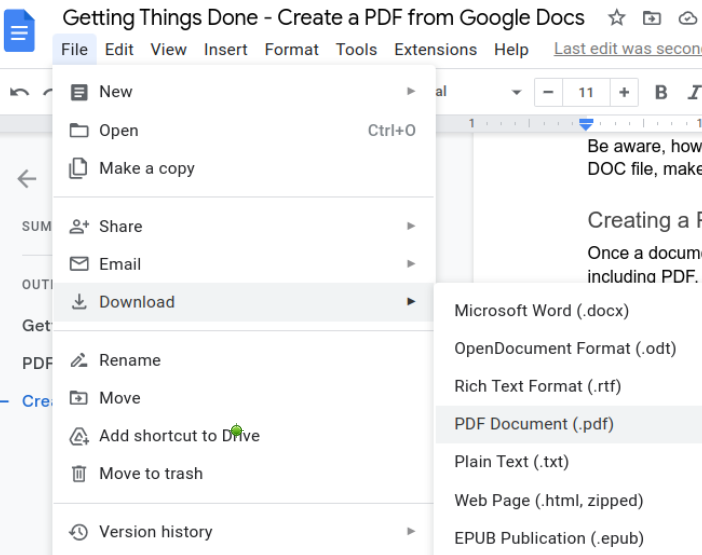Close the outline with the back arrow

26,179
